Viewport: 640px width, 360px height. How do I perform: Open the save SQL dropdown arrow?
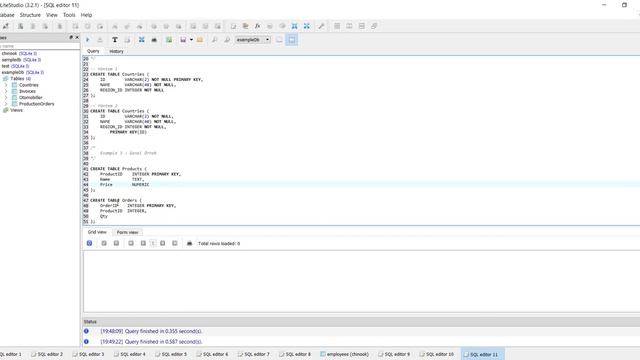click(x=191, y=40)
